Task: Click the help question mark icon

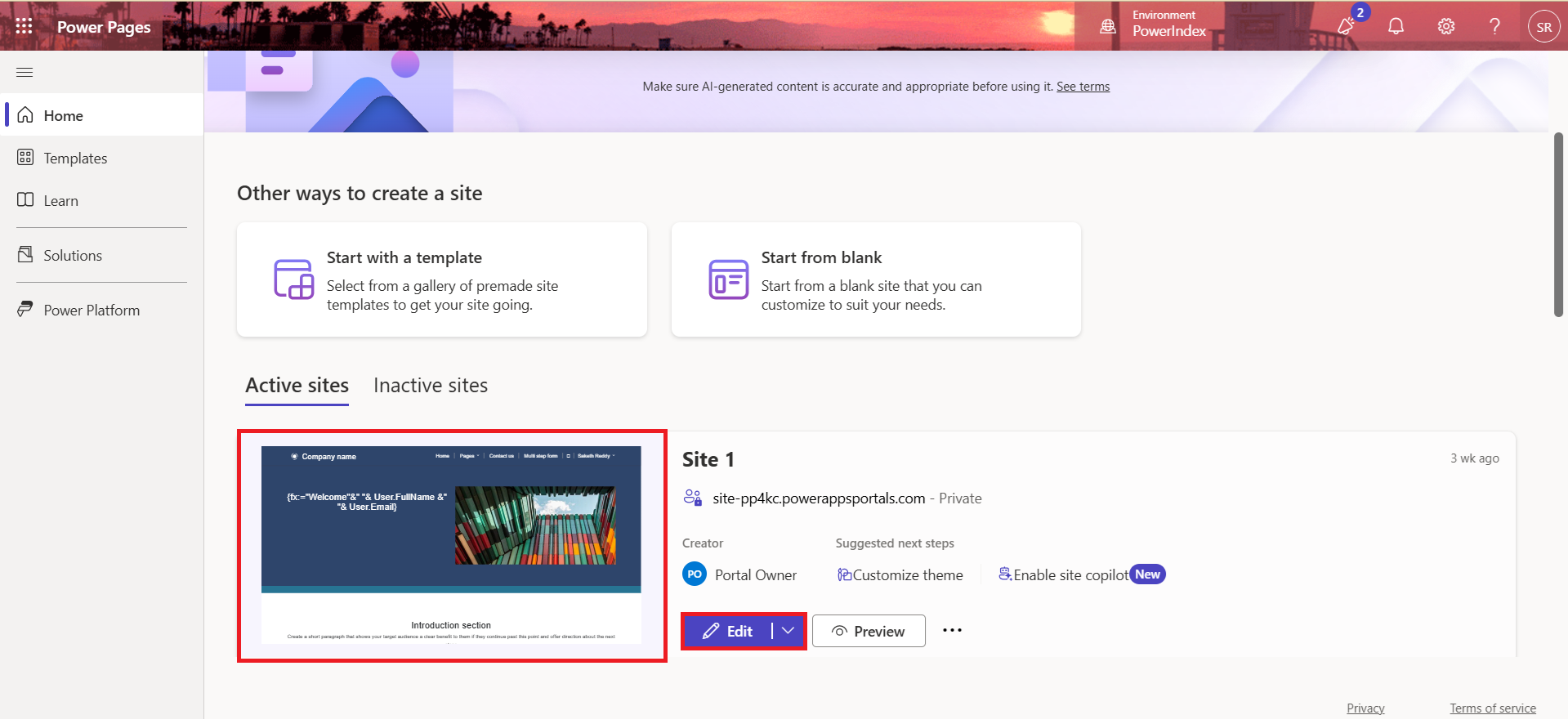Action: [x=1494, y=26]
